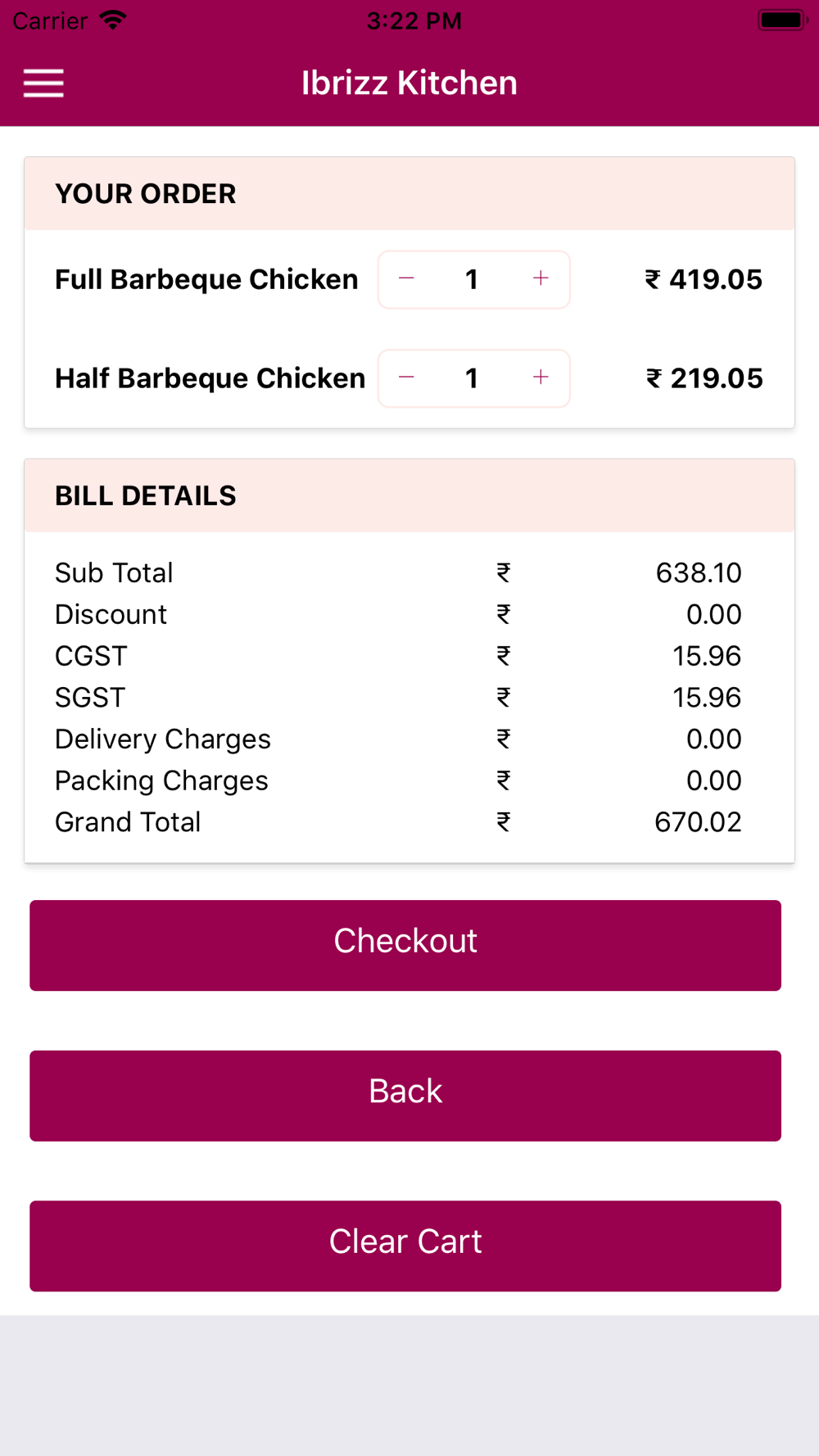
Task: Tap the YOUR ORDER section header
Action: pos(146,194)
